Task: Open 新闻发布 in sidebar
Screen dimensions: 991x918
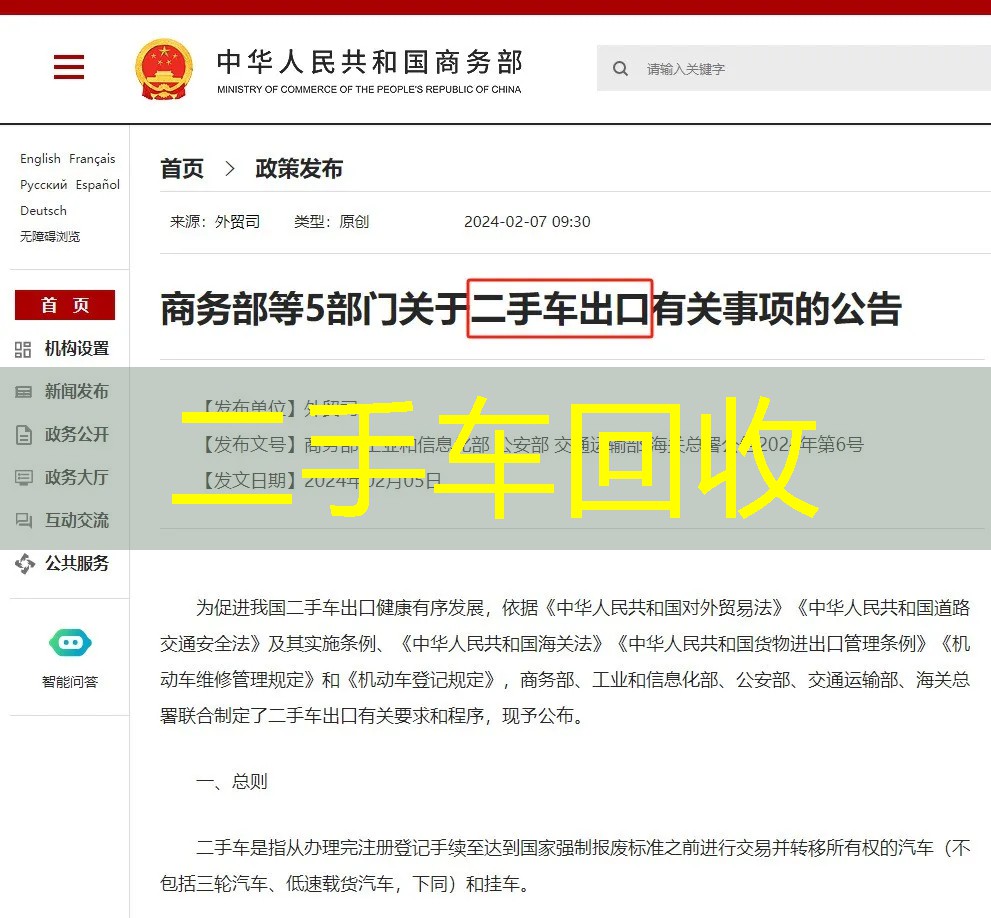Action: (x=76, y=391)
